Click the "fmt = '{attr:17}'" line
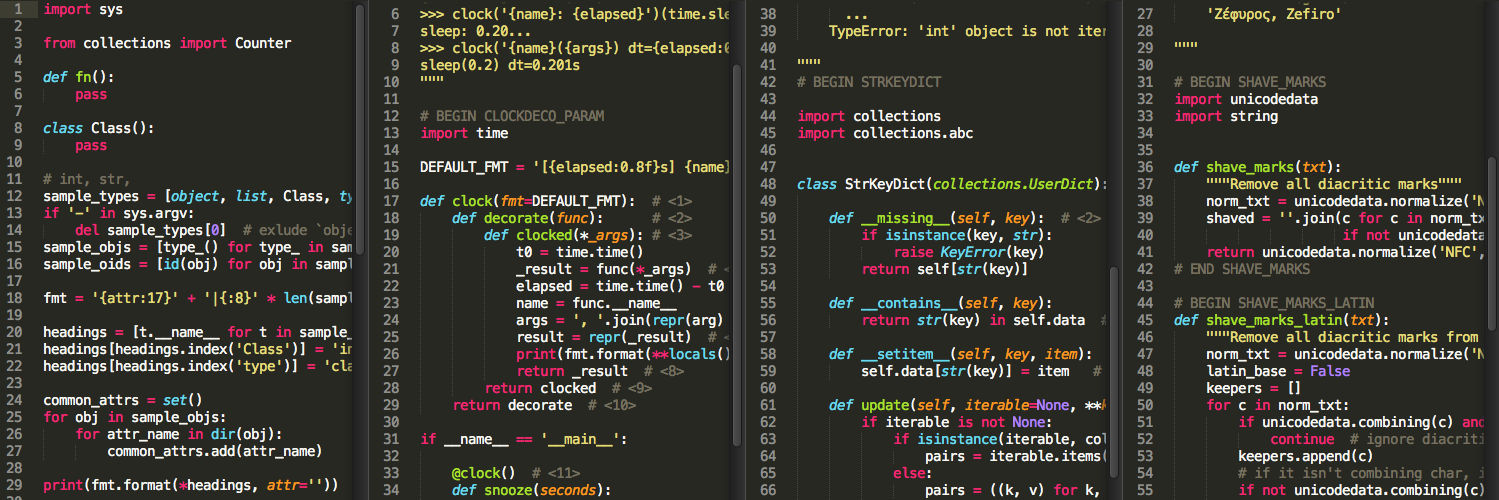Image resolution: width=1499 pixels, height=500 pixels. coord(197,299)
